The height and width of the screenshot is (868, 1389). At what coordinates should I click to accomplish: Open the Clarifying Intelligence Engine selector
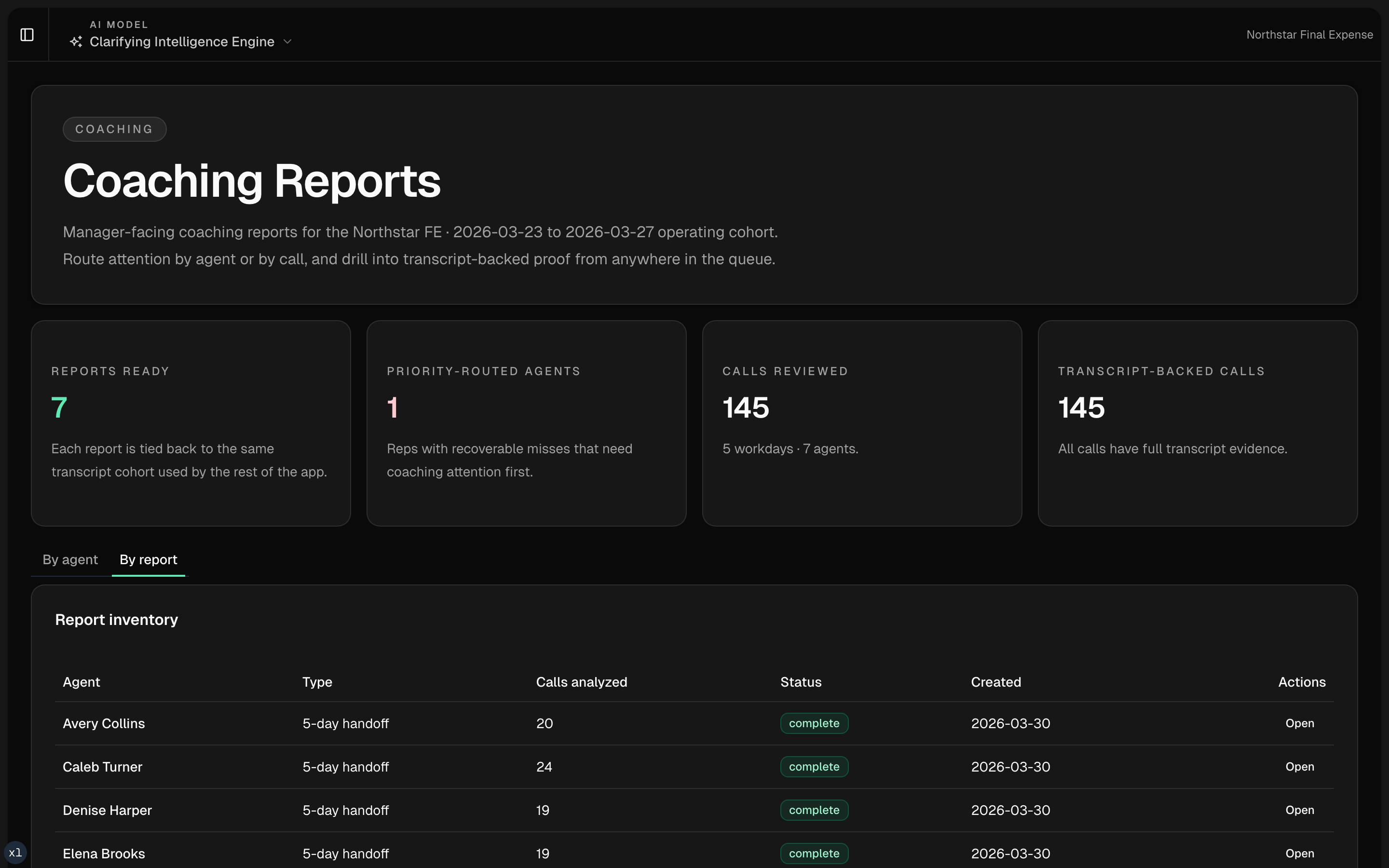[182, 42]
